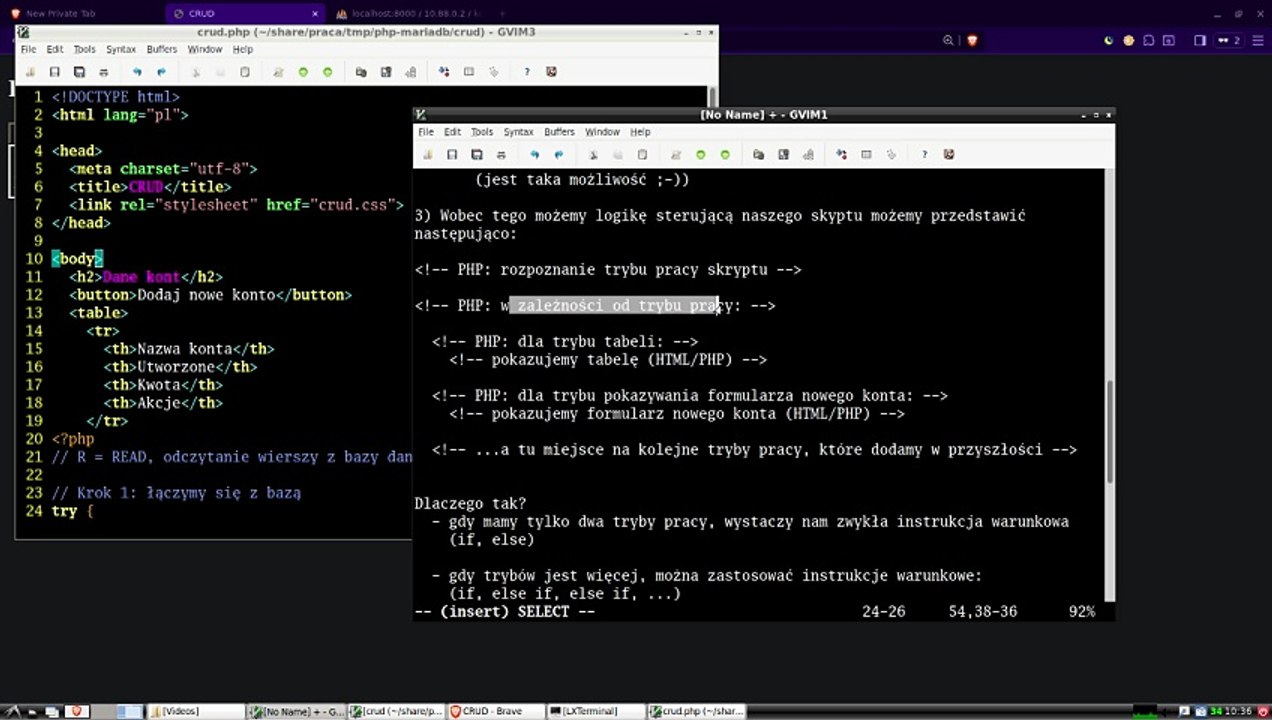Click Paste icon in GVIM1 toolbar
Image resolution: width=1272 pixels, height=720 pixels.
pos(642,155)
